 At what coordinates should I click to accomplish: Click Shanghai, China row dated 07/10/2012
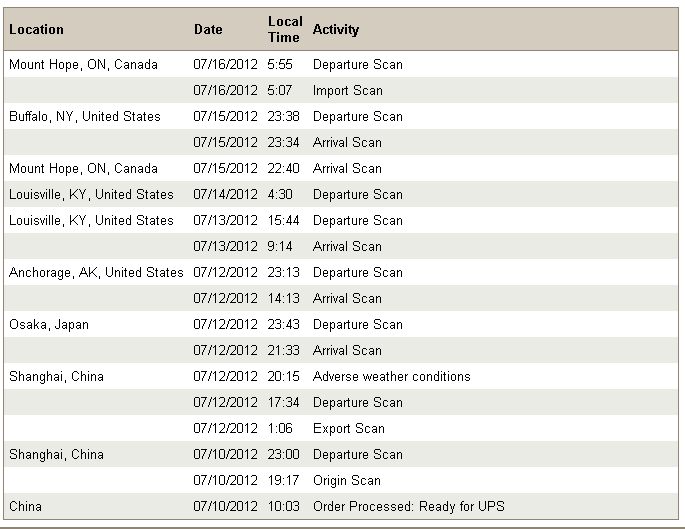[x=341, y=454]
